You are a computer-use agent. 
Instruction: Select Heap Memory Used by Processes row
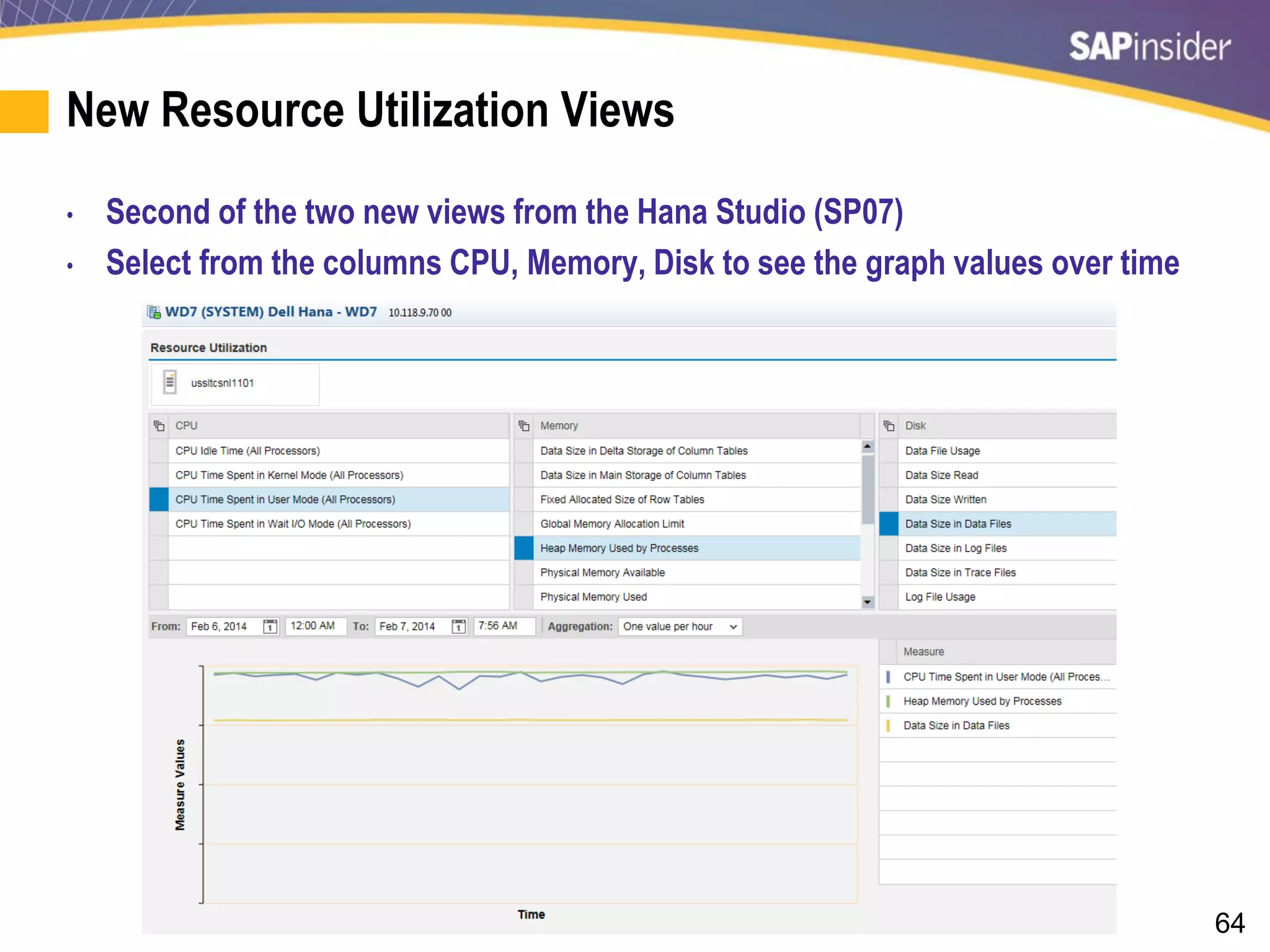[x=697, y=548]
